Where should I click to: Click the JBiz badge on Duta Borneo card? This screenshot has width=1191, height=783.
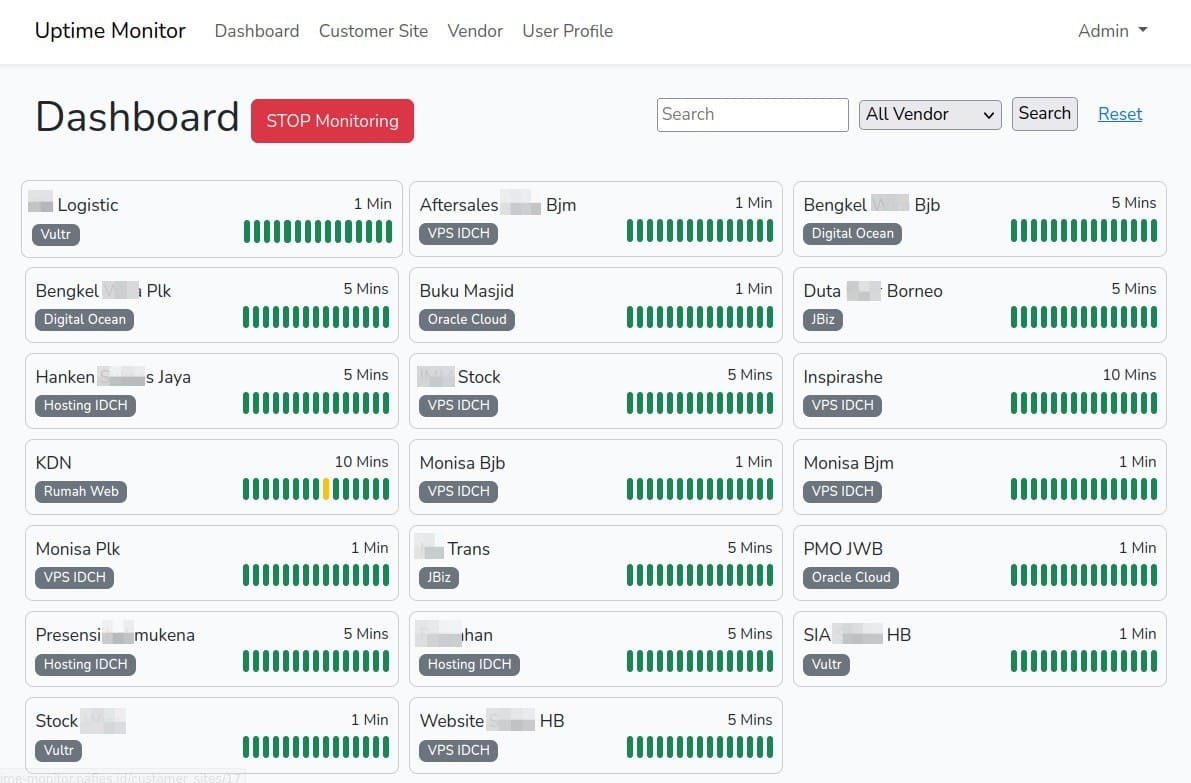pyautogui.click(x=822, y=320)
